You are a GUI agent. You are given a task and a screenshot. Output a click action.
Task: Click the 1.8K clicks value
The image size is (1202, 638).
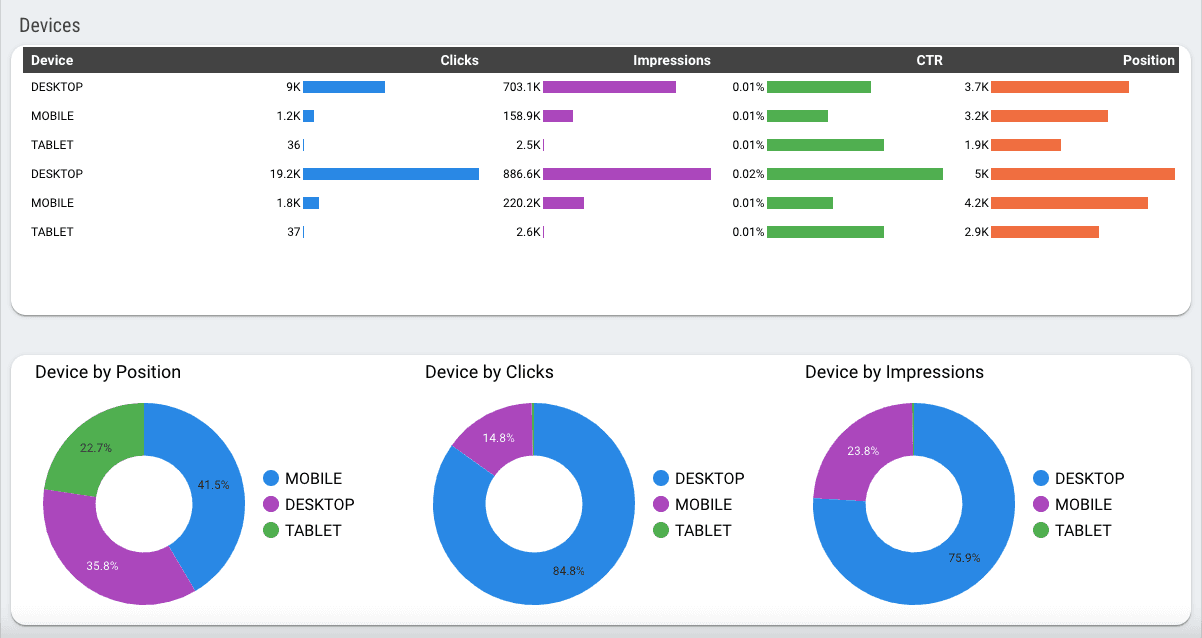click(x=289, y=203)
